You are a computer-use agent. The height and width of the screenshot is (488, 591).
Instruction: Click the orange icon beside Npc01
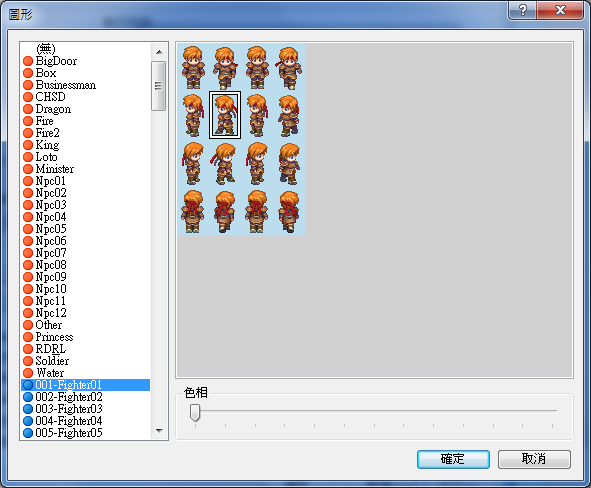tap(28, 181)
